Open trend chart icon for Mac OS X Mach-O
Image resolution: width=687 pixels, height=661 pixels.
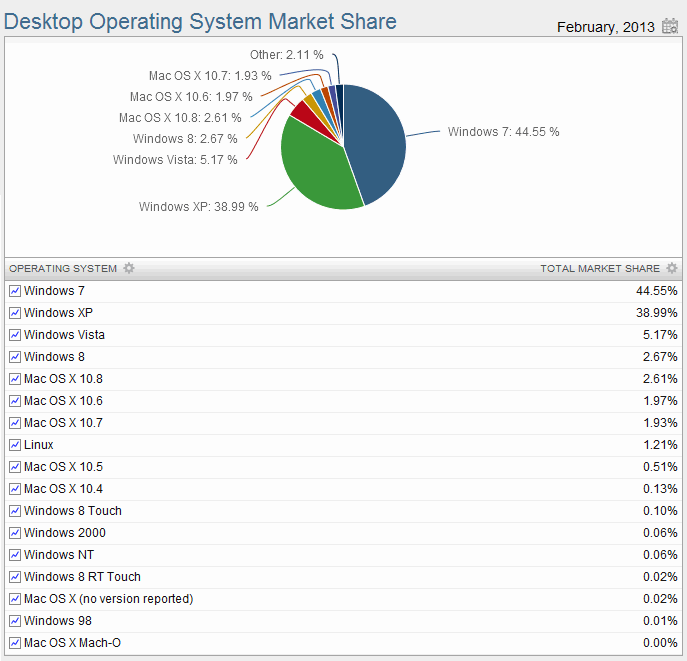click(15, 643)
